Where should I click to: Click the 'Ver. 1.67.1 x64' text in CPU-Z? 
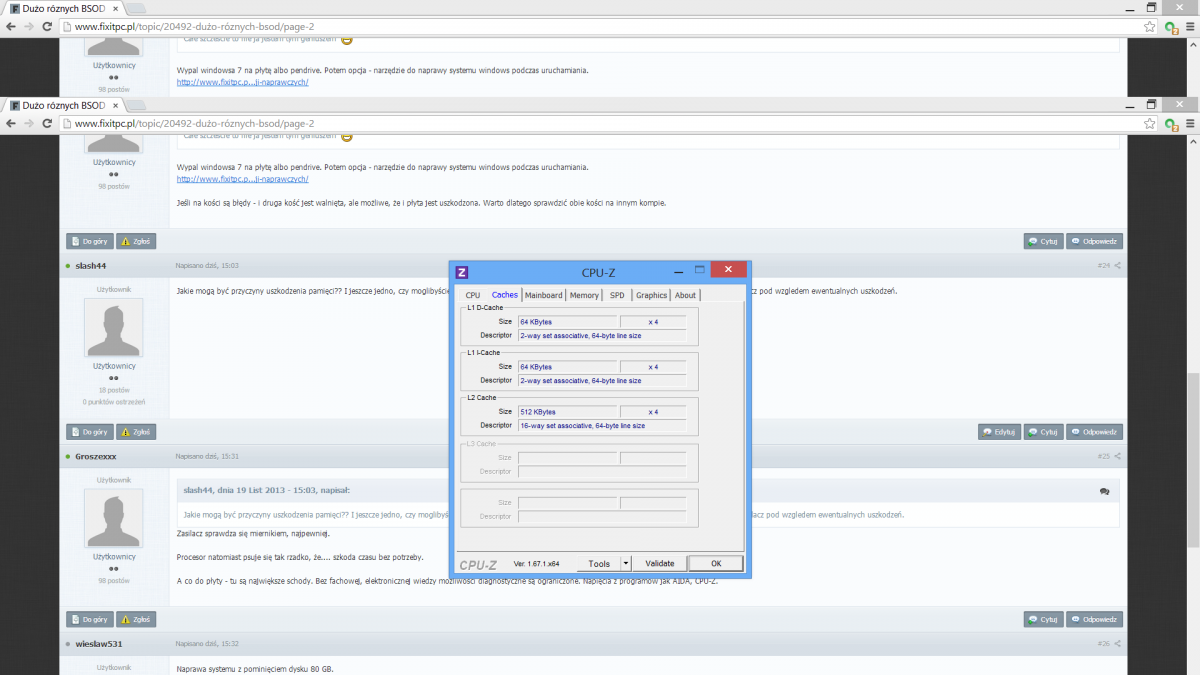[x=536, y=564]
